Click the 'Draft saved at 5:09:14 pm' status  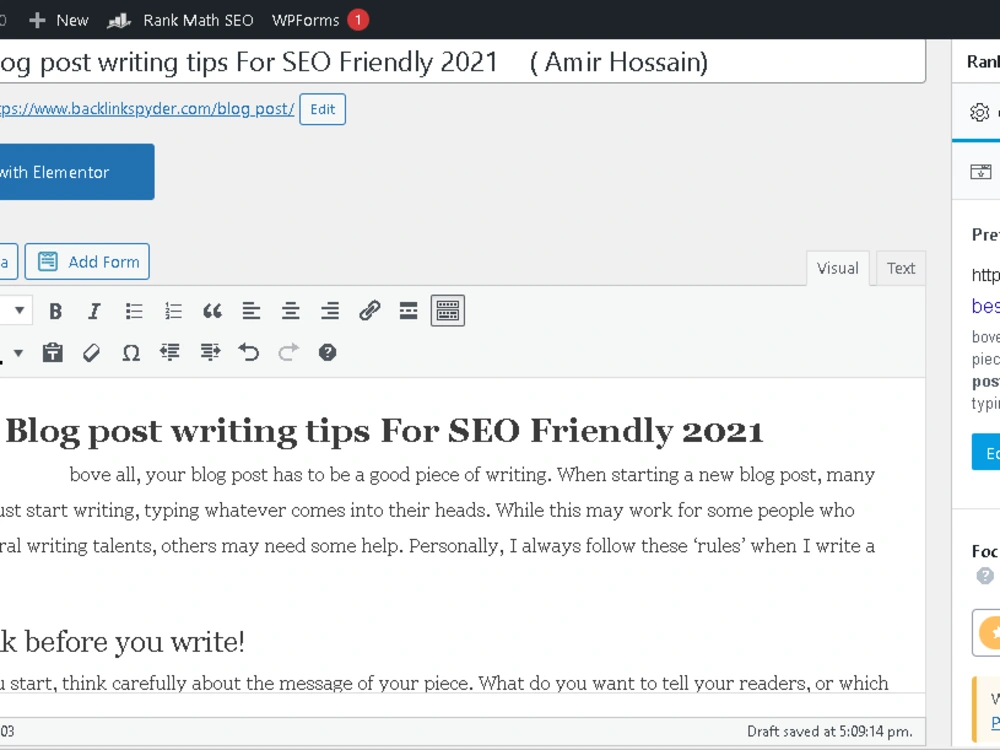pyautogui.click(x=830, y=732)
